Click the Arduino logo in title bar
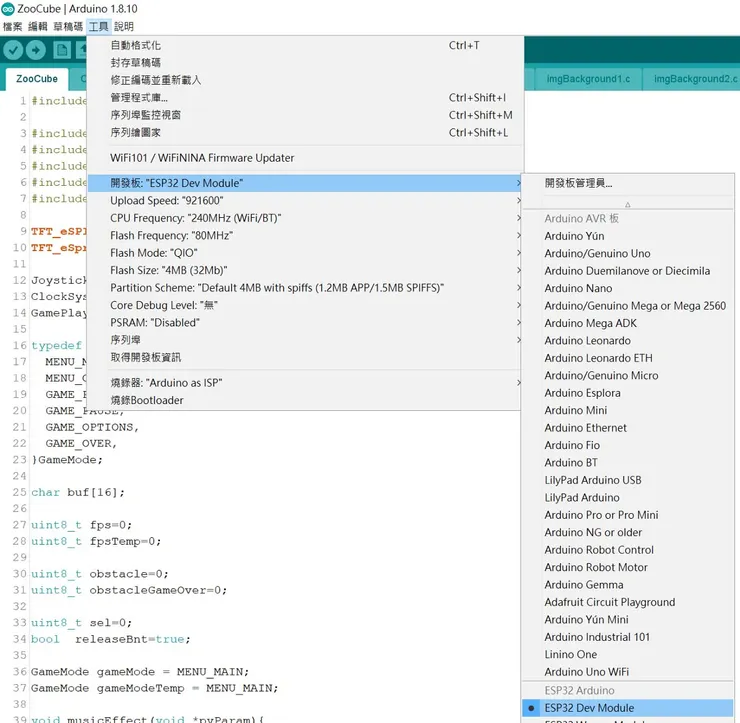 pos(8,9)
